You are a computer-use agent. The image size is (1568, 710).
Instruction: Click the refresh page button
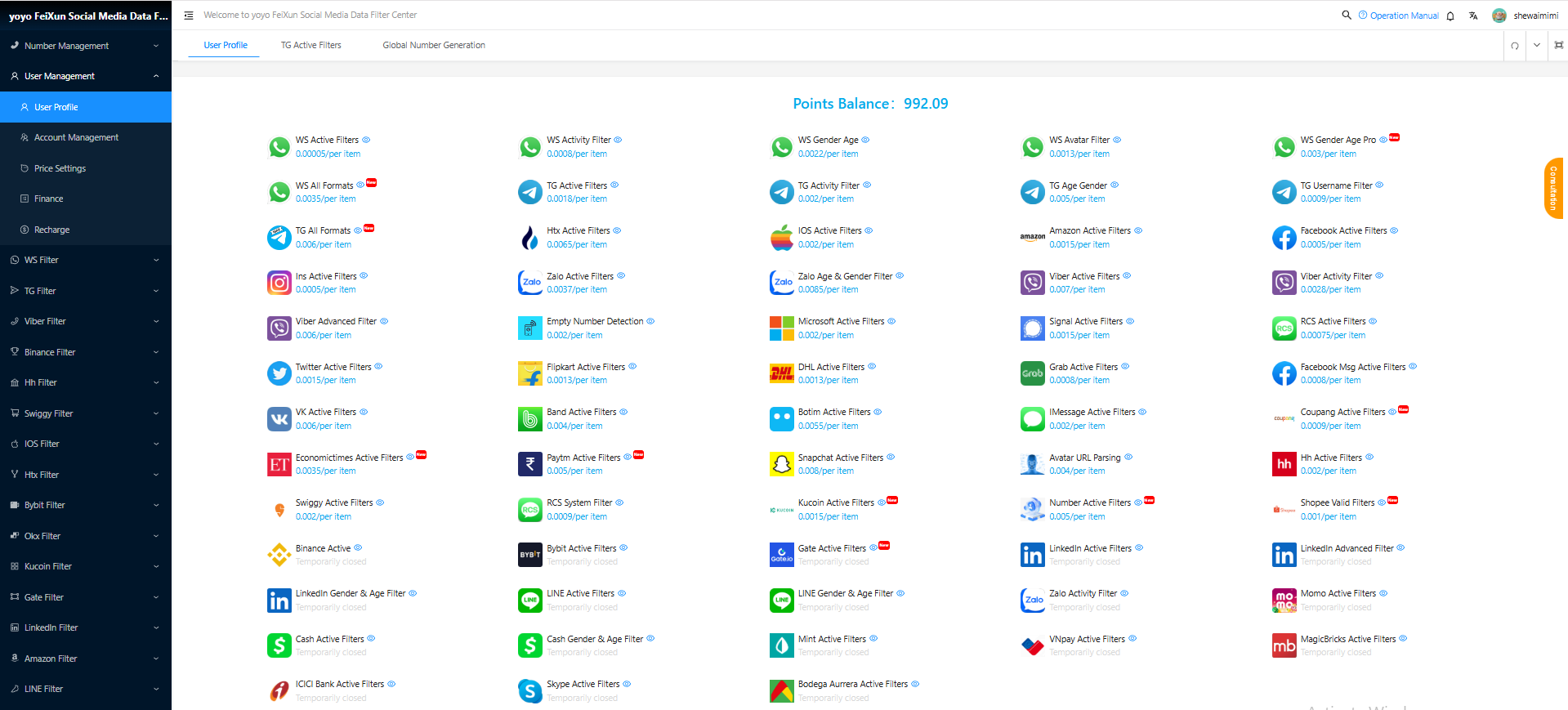point(1515,45)
